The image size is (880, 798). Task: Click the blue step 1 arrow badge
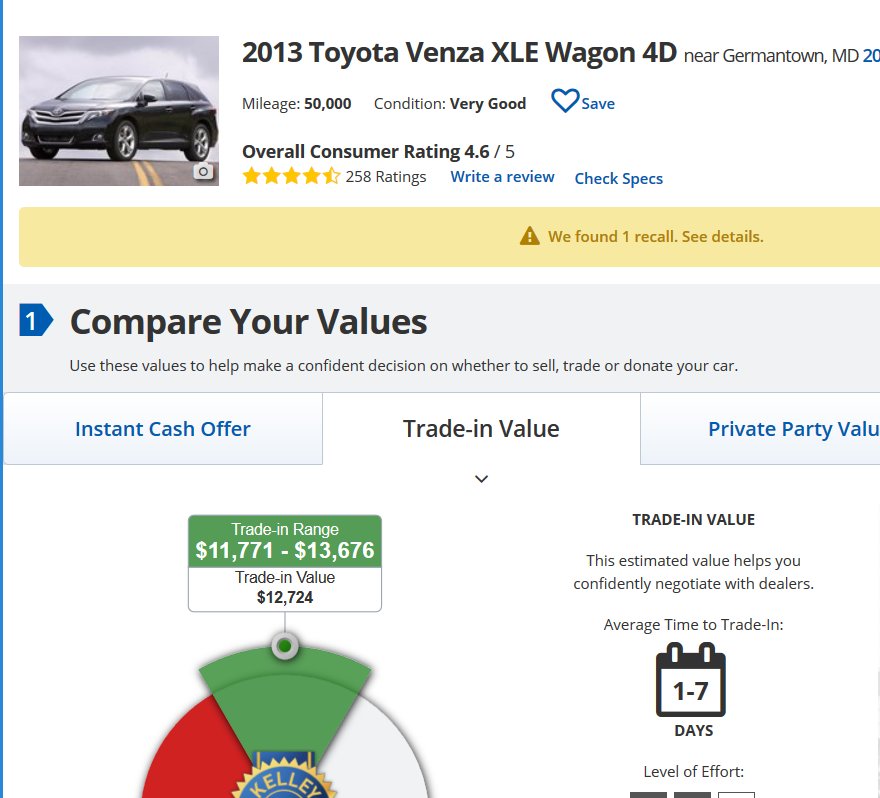(36, 320)
